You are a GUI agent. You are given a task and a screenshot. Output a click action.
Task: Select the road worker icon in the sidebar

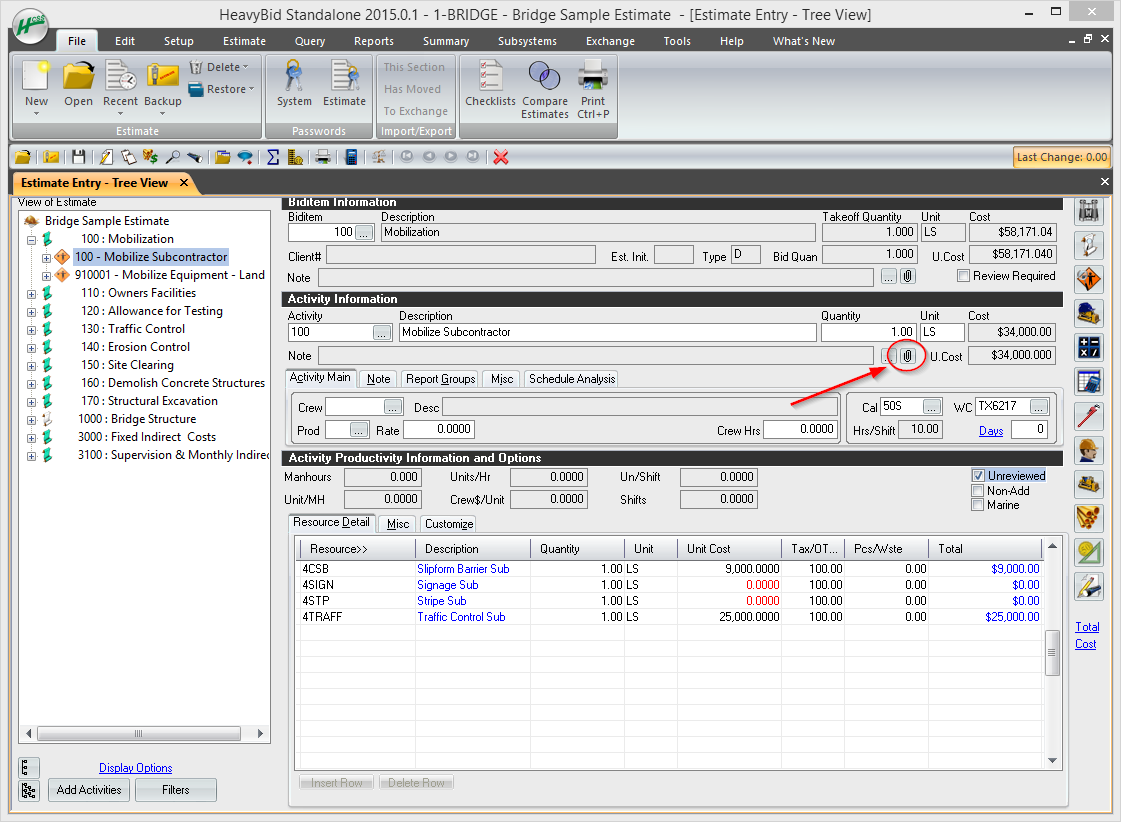pyautogui.click(x=1089, y=278)
